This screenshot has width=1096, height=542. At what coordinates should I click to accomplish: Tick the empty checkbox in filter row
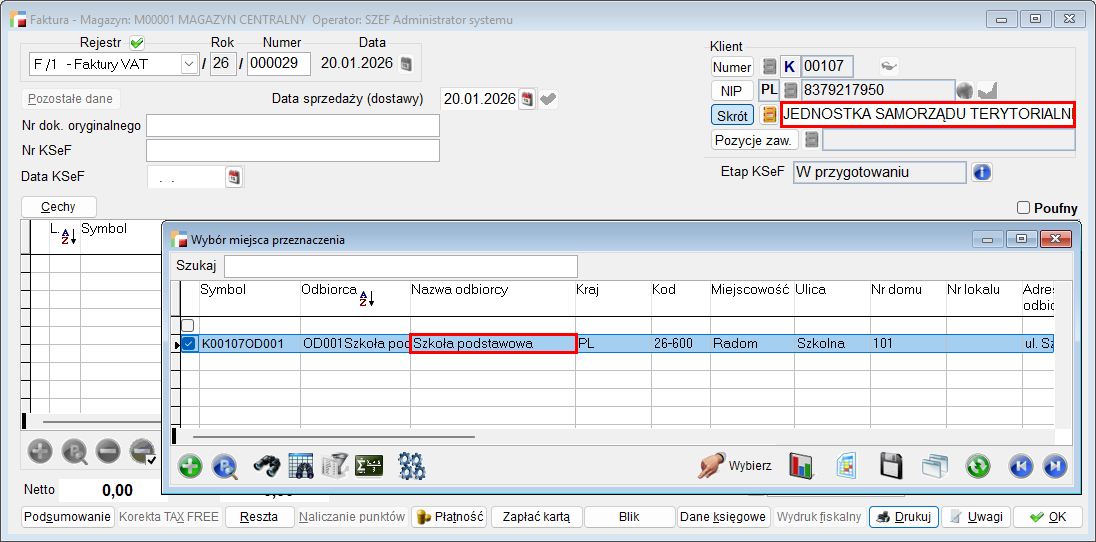[188, 325]
